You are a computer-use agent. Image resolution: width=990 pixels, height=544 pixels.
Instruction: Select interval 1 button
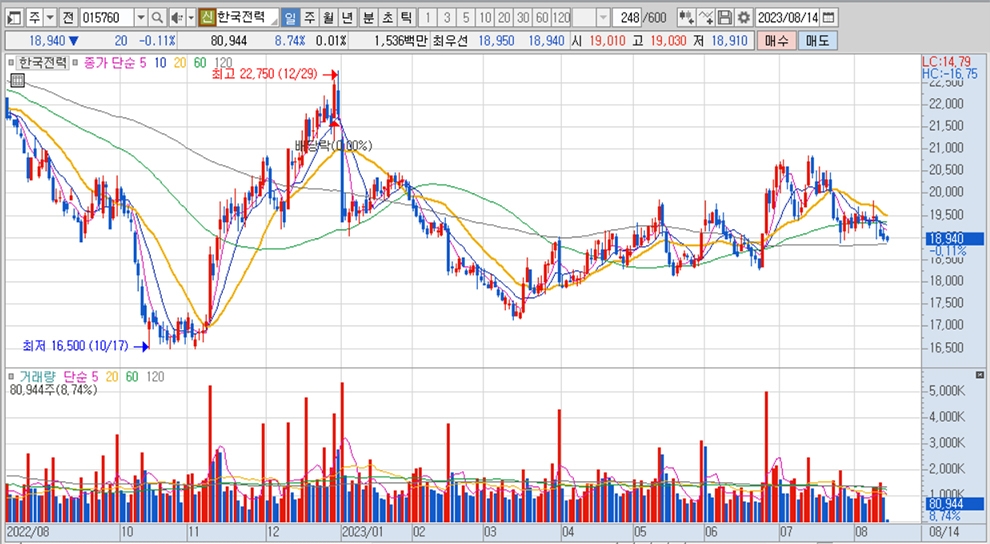(427, 17)
